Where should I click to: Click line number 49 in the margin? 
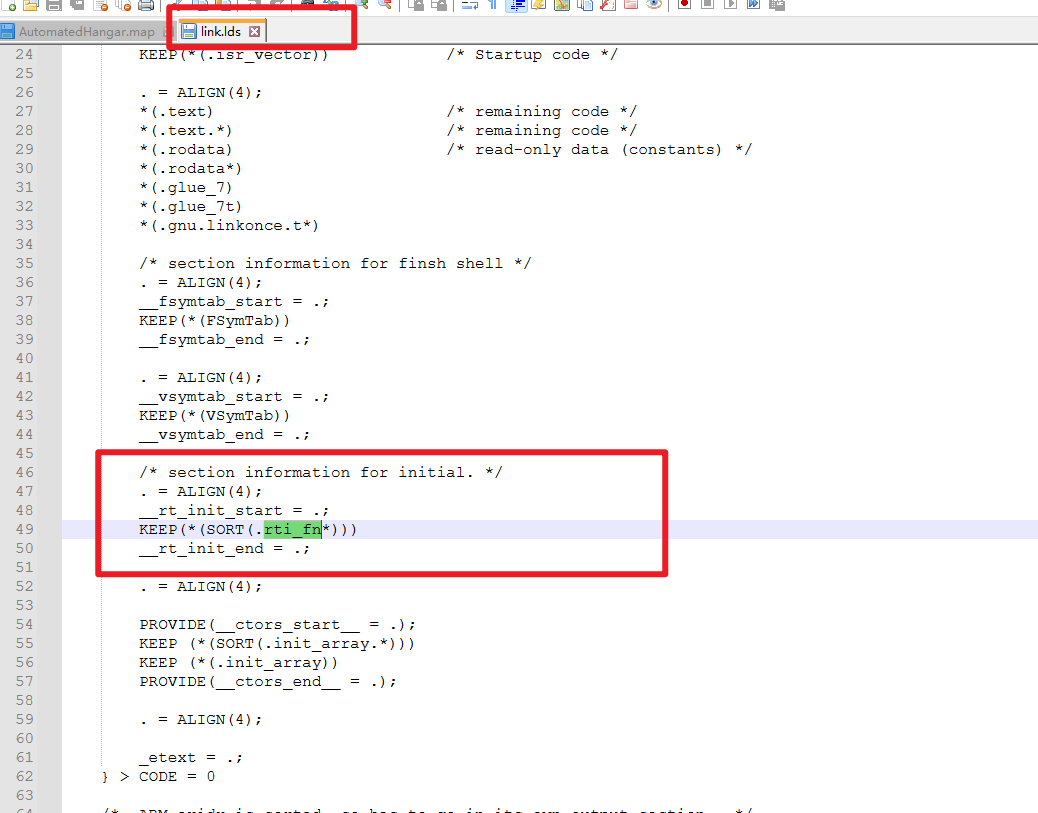(x=25, y=529)
